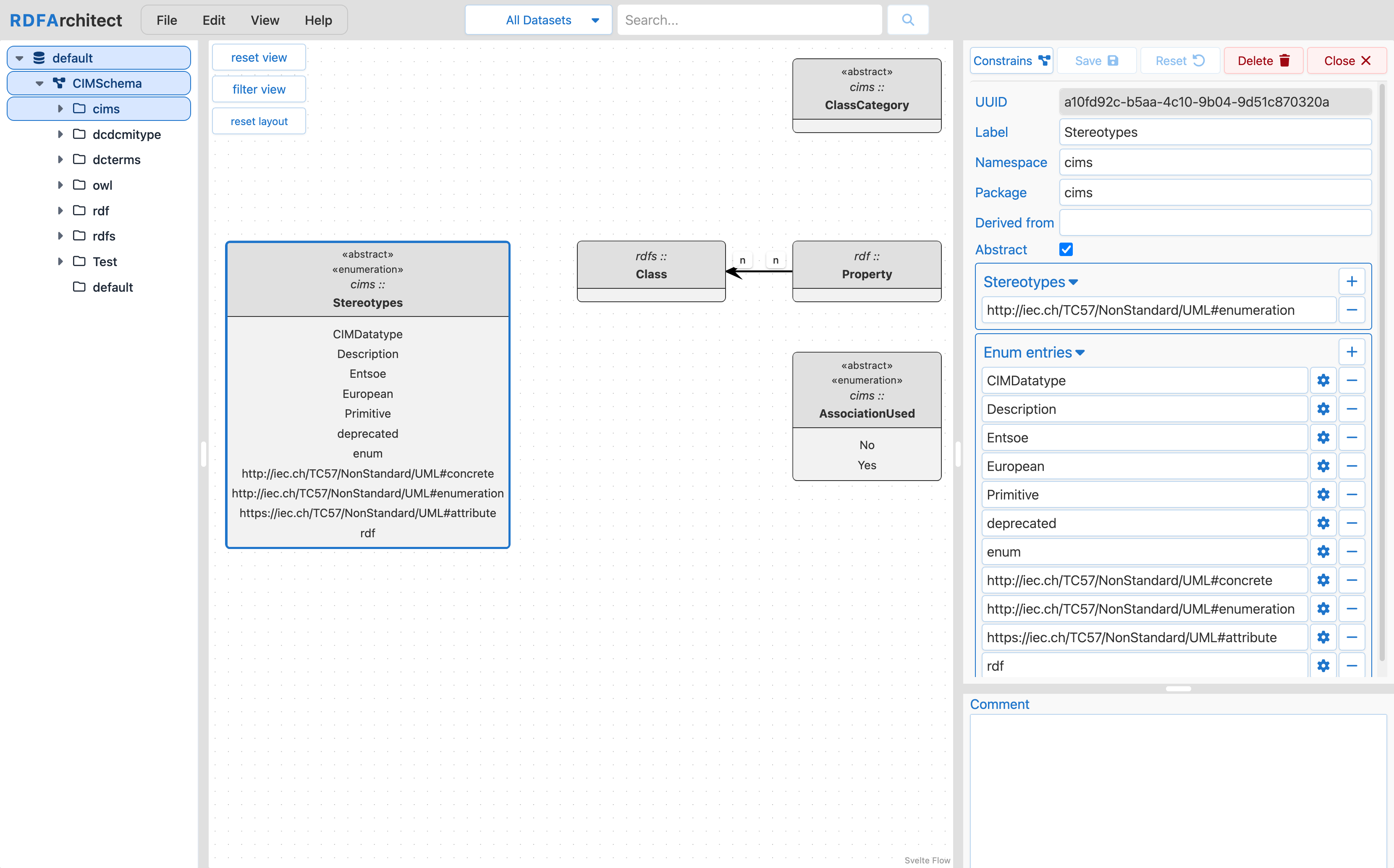
Task: Expand the rdfs package folder
Action: pyautogui.click(x=60, y=236)
